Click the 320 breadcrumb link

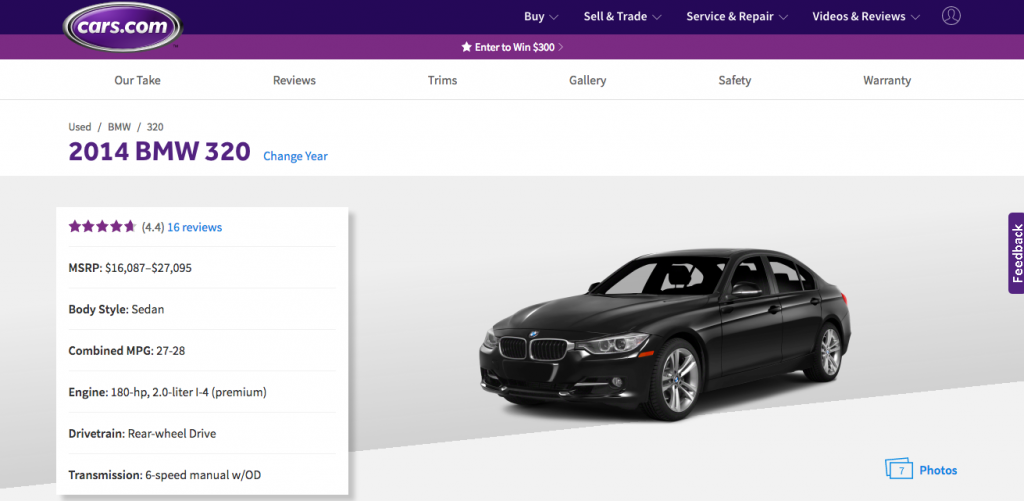tap(155, 127)
